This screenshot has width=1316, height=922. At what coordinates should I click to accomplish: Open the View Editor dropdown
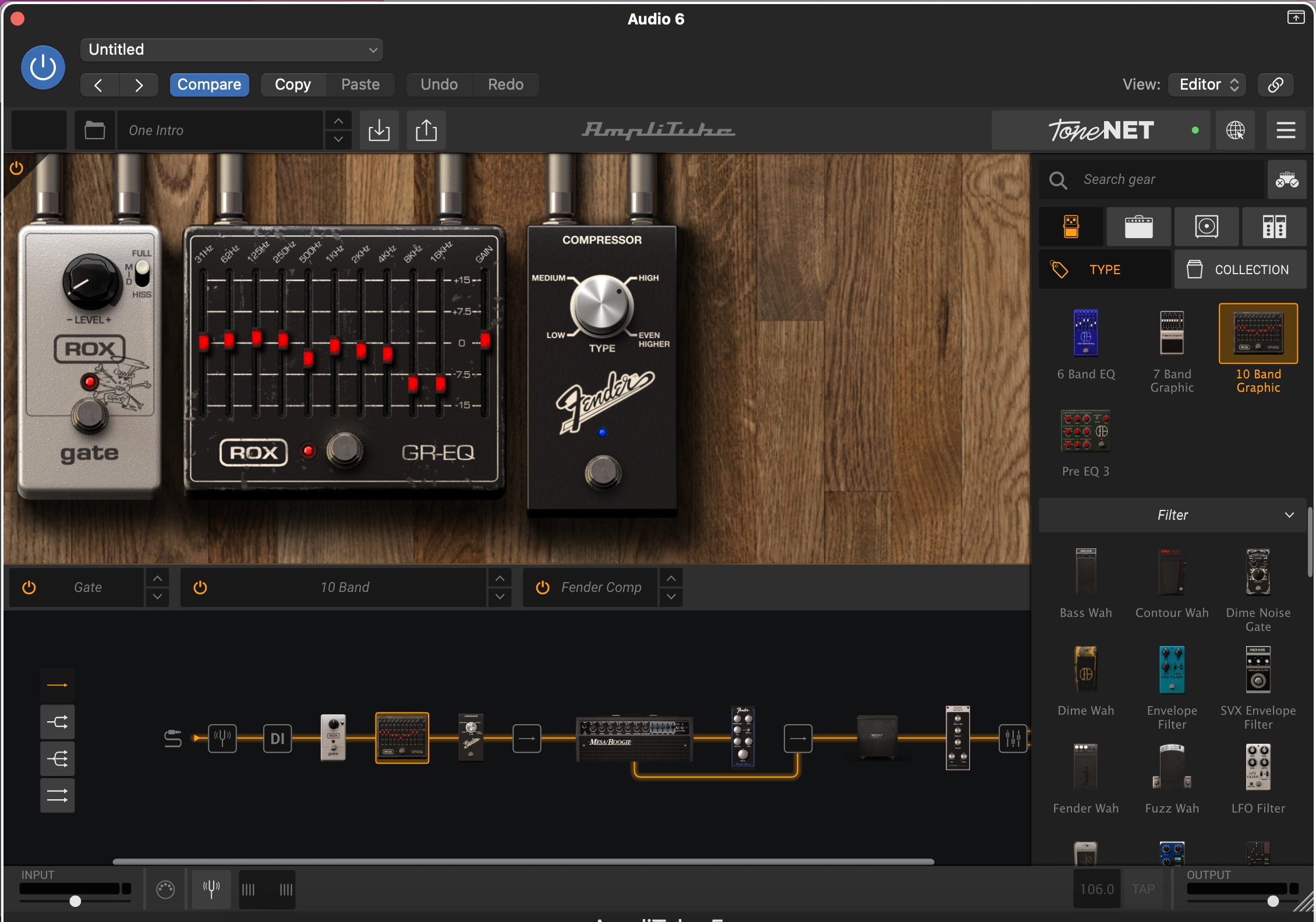tap(1208, 85)
